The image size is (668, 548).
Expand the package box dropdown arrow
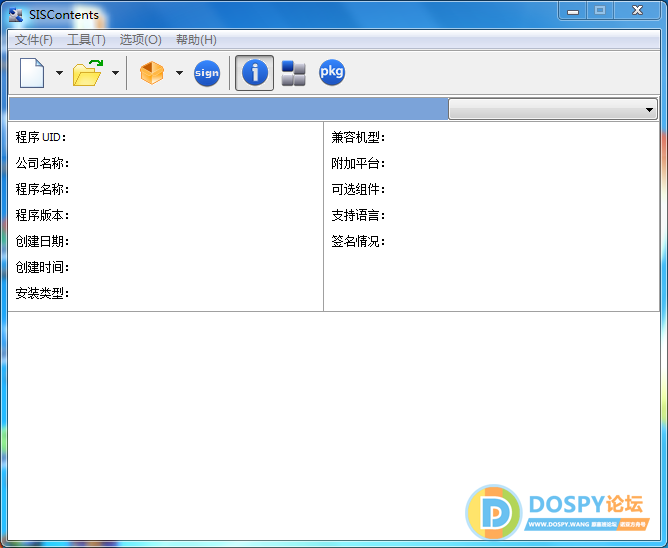click(179, 73)
